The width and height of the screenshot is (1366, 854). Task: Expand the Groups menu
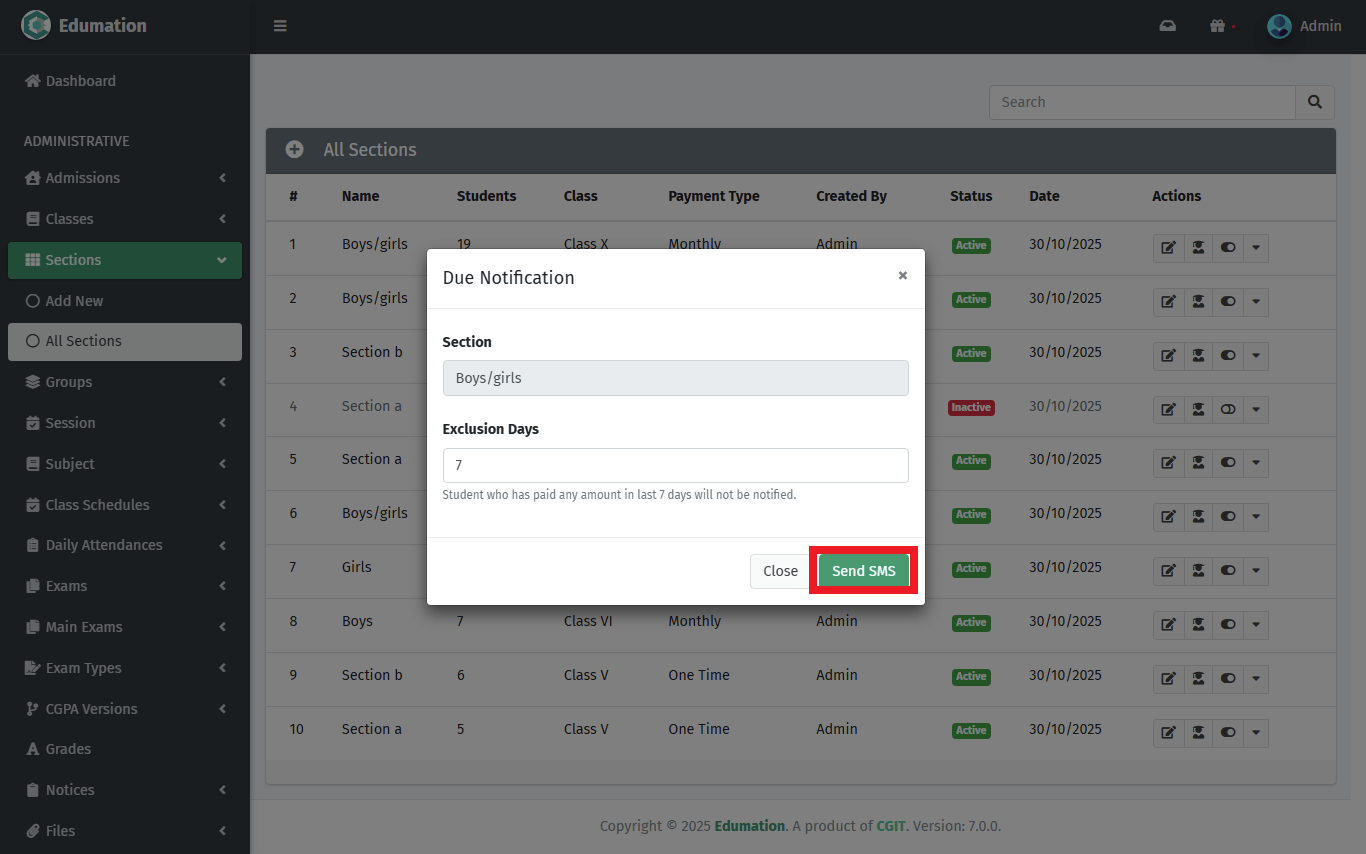pos(125,382)
